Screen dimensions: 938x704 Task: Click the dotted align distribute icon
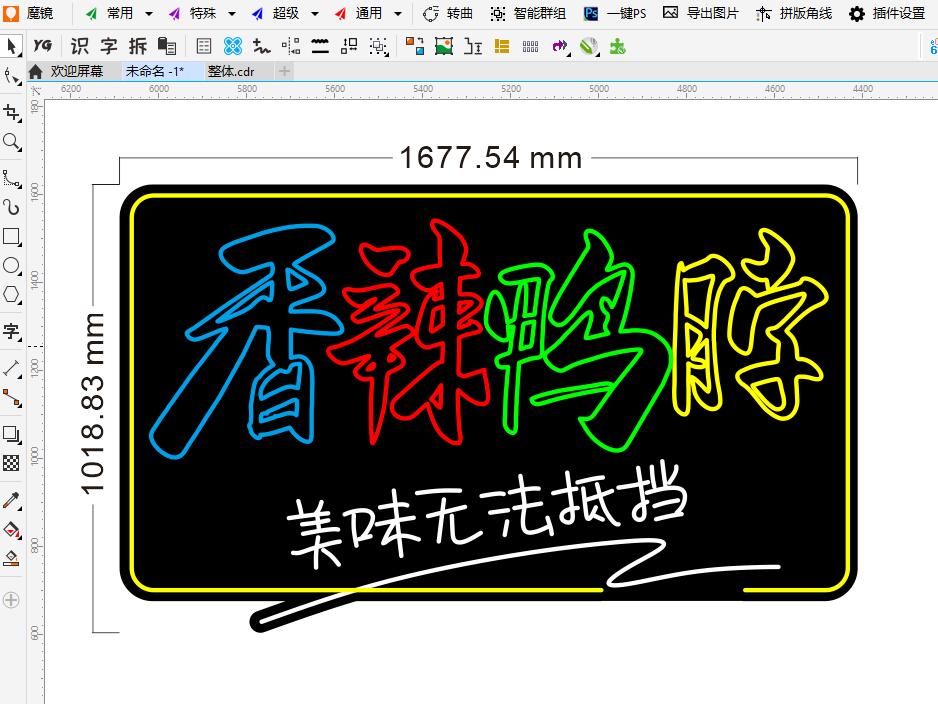tap(291, 45)
